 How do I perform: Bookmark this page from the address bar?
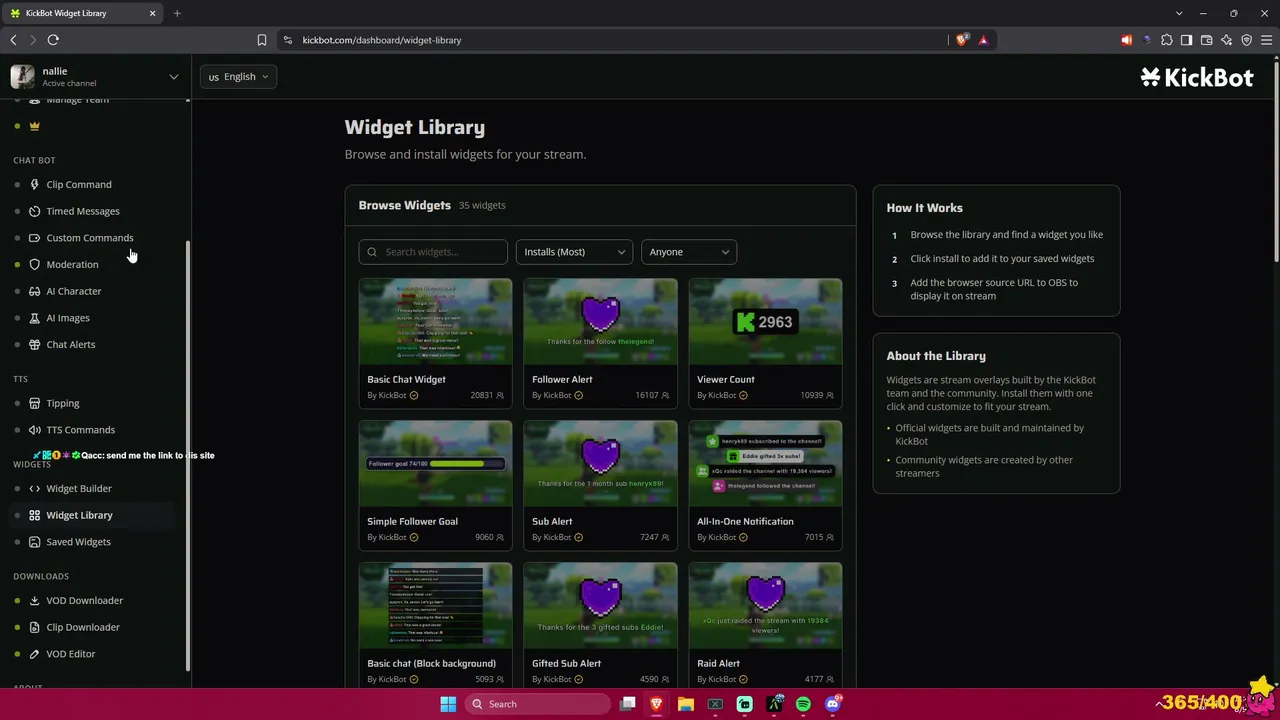coord(262,40)
